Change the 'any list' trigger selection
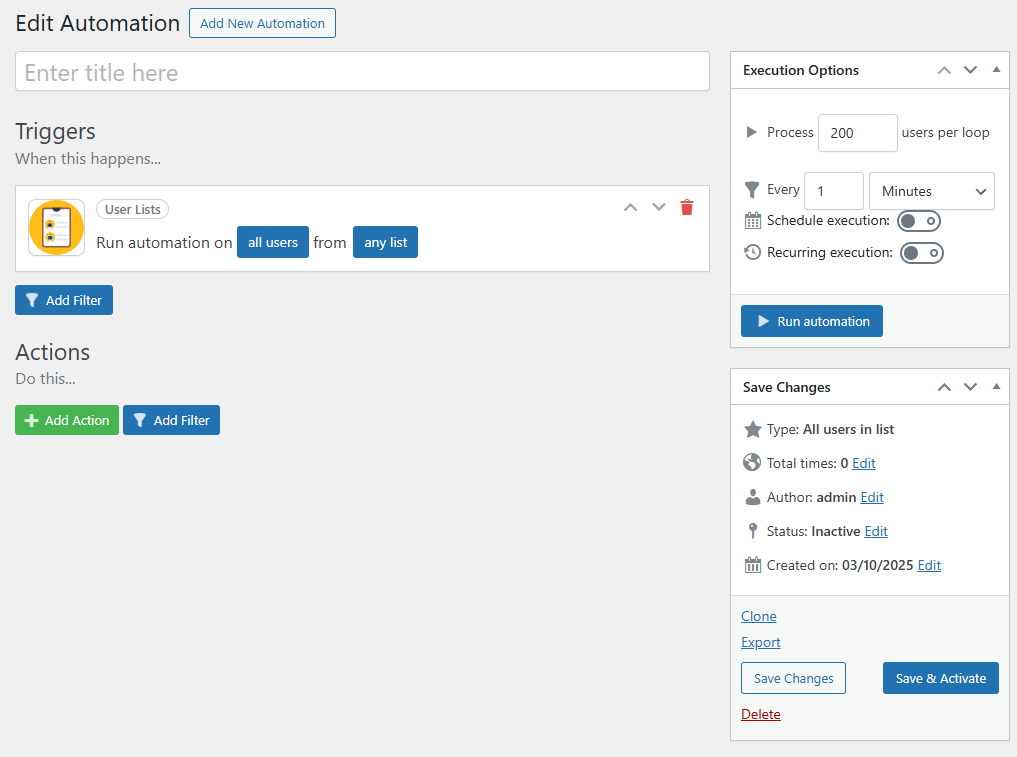This screenshot has width=1017, height=757. (x=385, y=242)
